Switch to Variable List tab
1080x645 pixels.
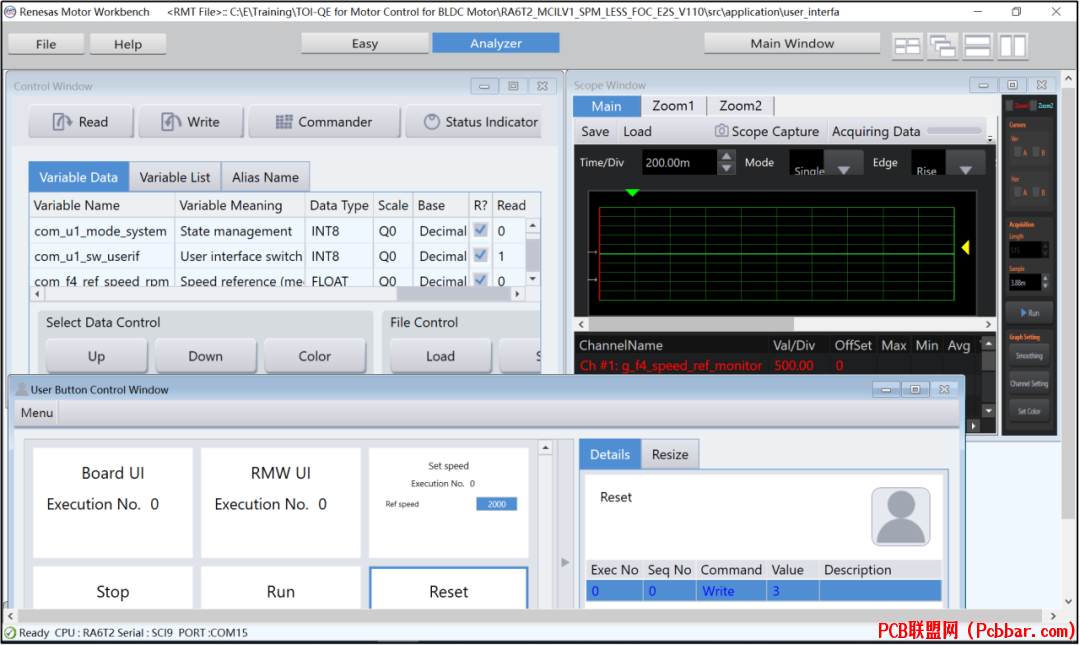point(175,177)
